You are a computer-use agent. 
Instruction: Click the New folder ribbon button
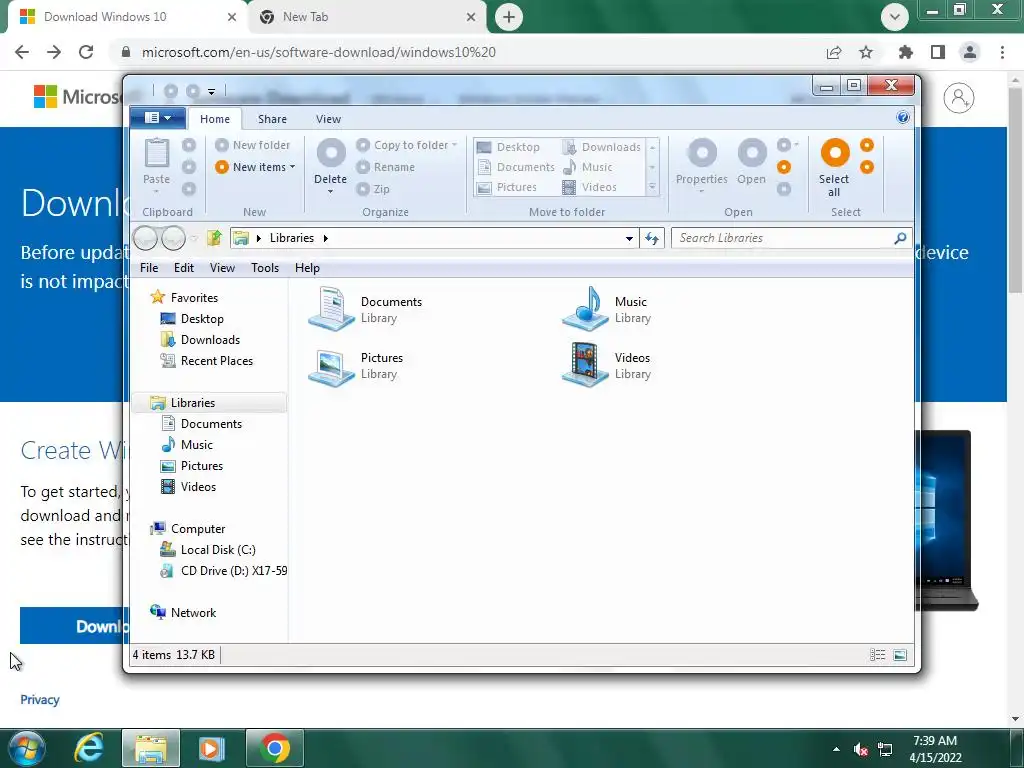(252, 145)
